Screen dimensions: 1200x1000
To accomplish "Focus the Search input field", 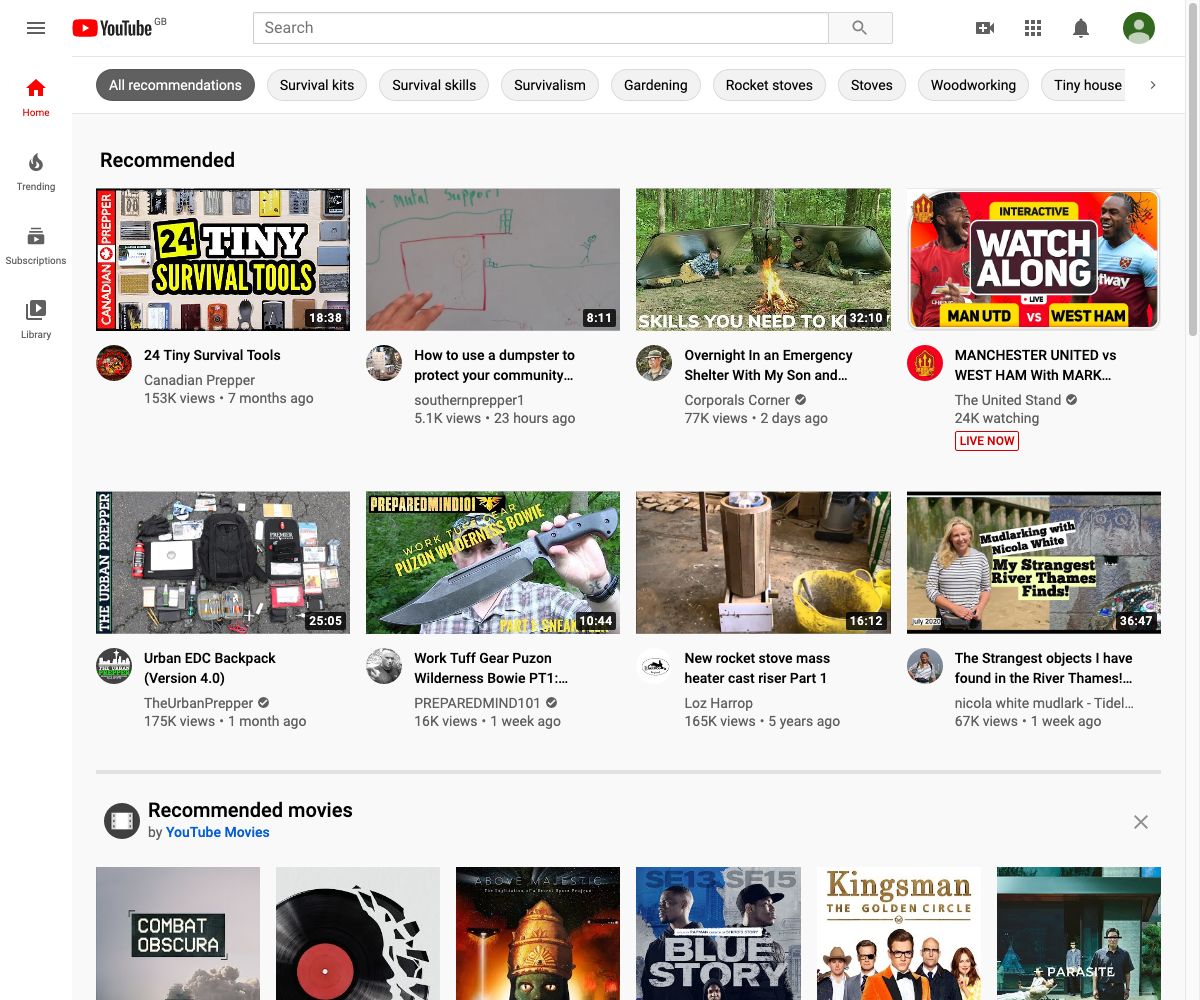I will click(541, 28).
